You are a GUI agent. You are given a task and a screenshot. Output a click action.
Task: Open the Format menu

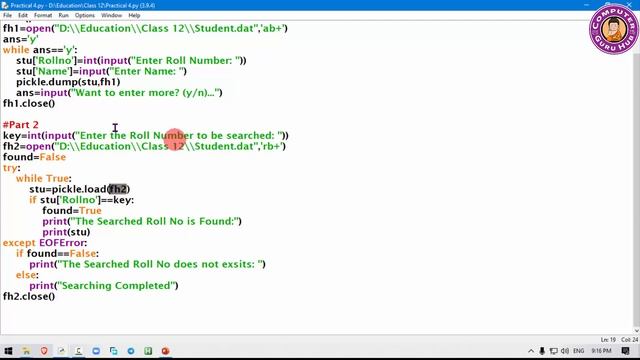43,15
